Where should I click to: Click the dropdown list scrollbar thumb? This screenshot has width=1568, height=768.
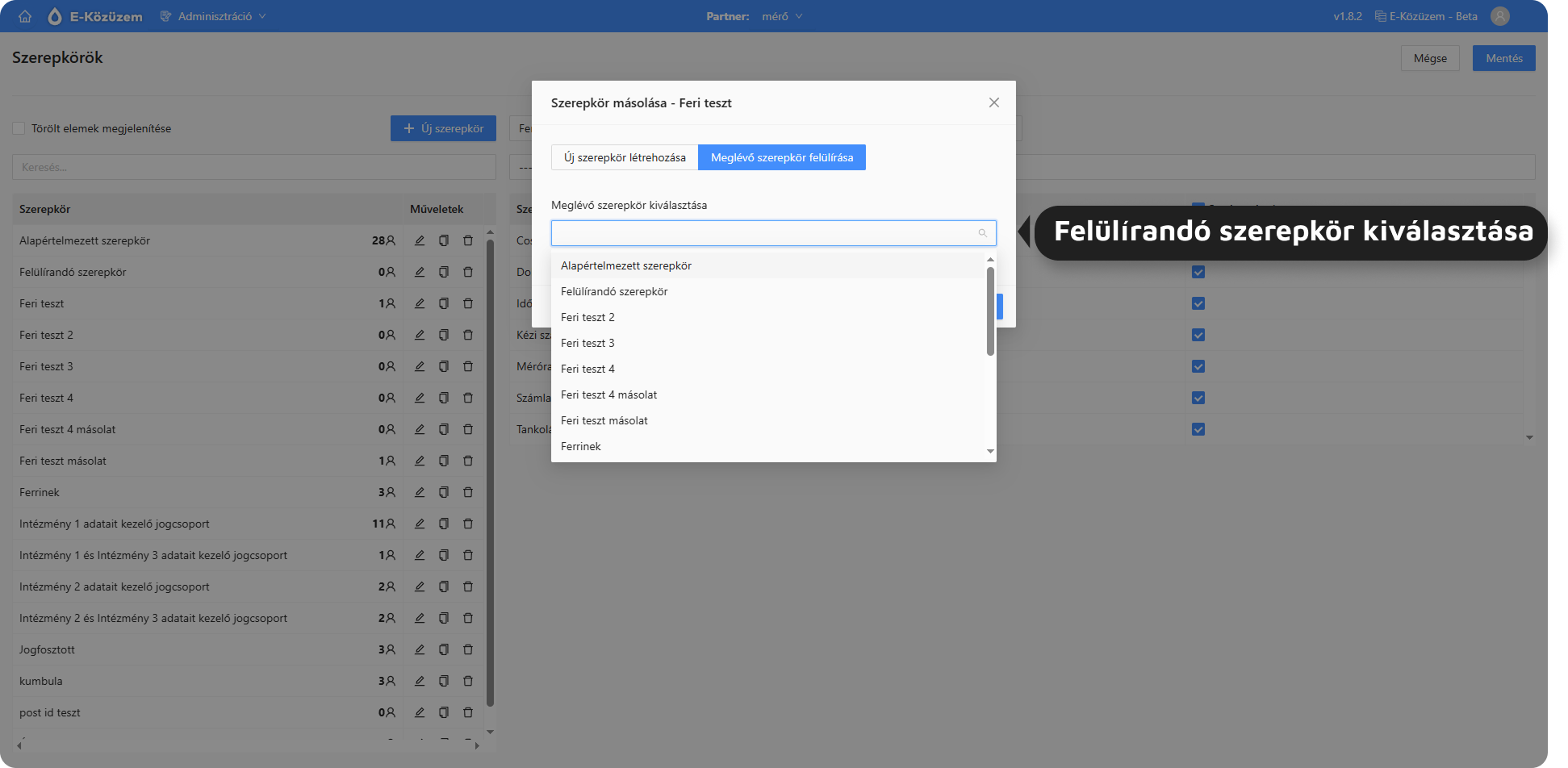point(990,311)
